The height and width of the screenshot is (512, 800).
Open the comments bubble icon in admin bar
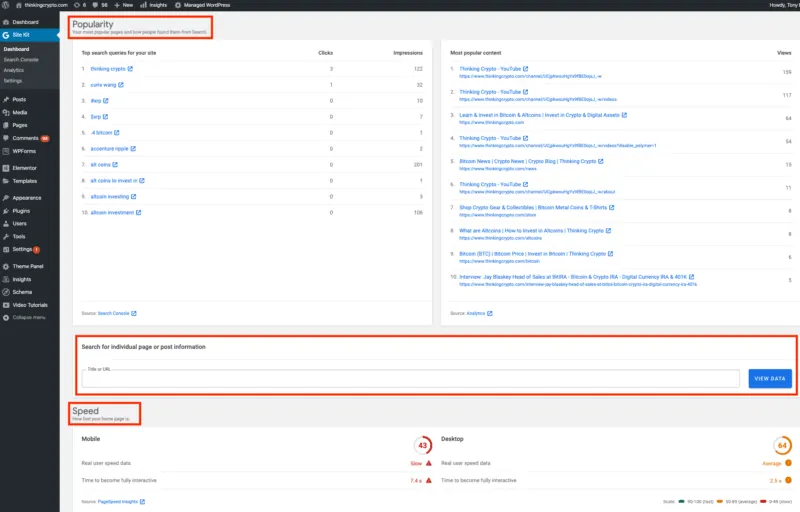[x=96, y=5]
